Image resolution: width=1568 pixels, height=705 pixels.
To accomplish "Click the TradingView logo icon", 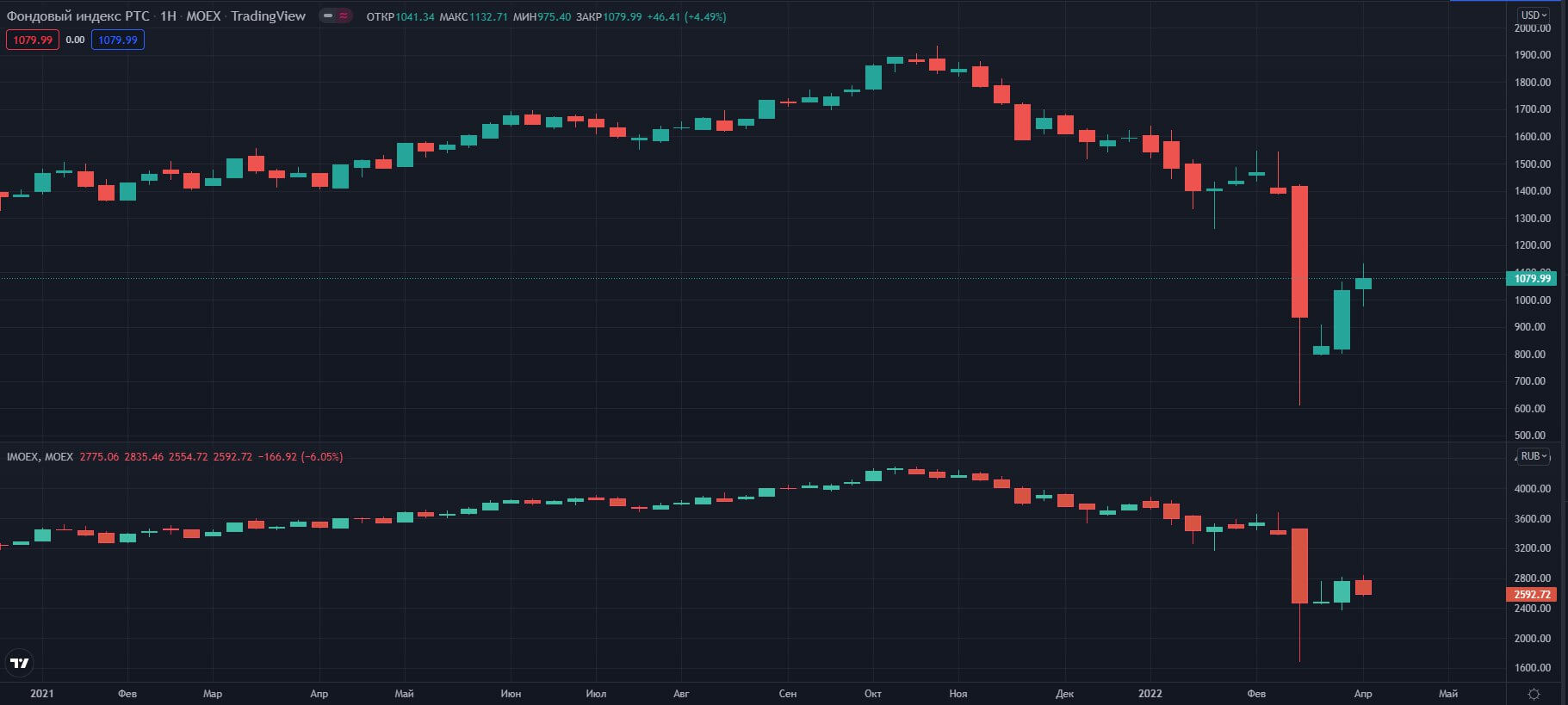I will 19,663.
